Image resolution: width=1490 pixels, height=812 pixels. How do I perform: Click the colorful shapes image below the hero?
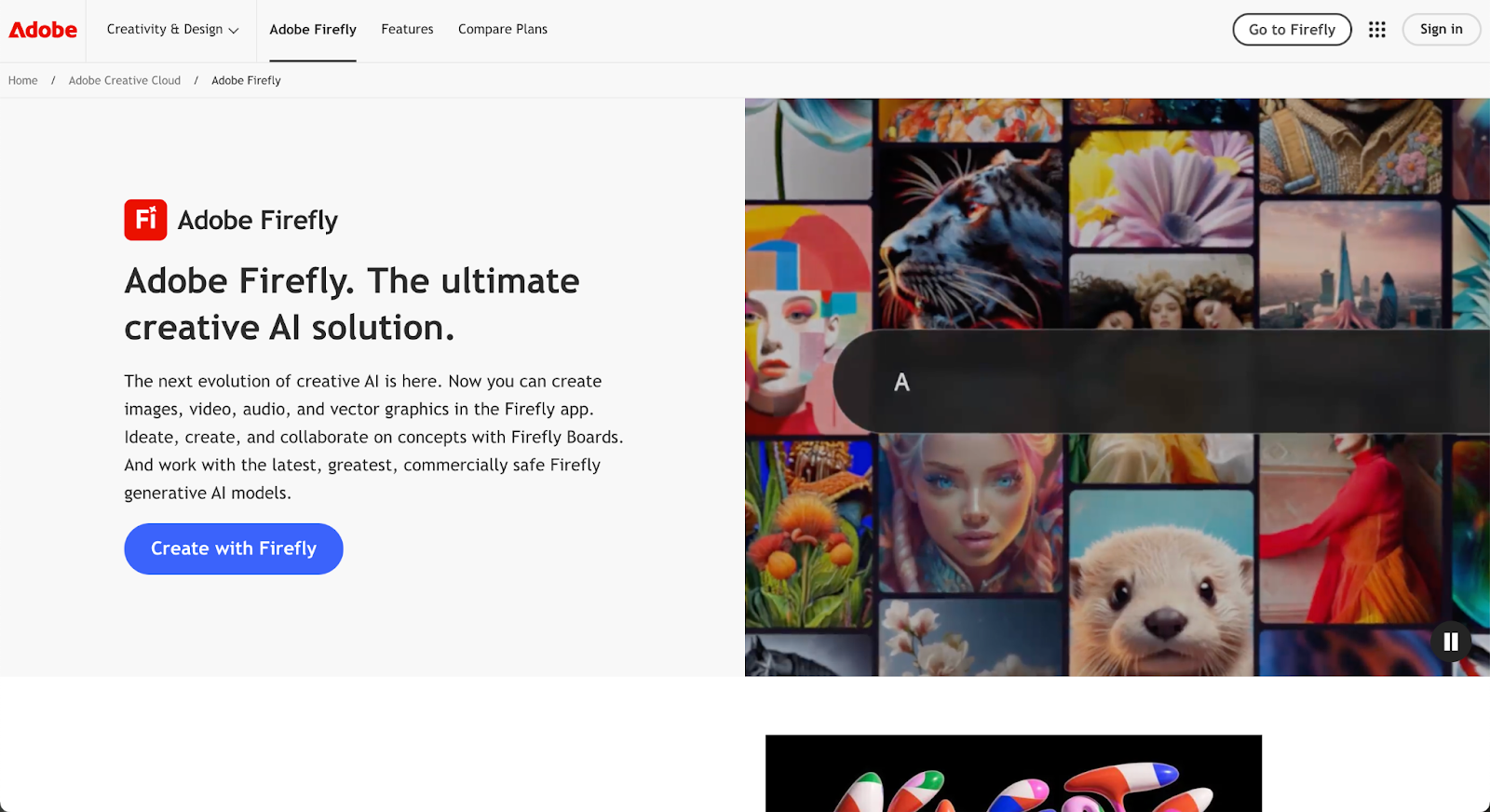pyautogui.click(x=1013, y=773)
